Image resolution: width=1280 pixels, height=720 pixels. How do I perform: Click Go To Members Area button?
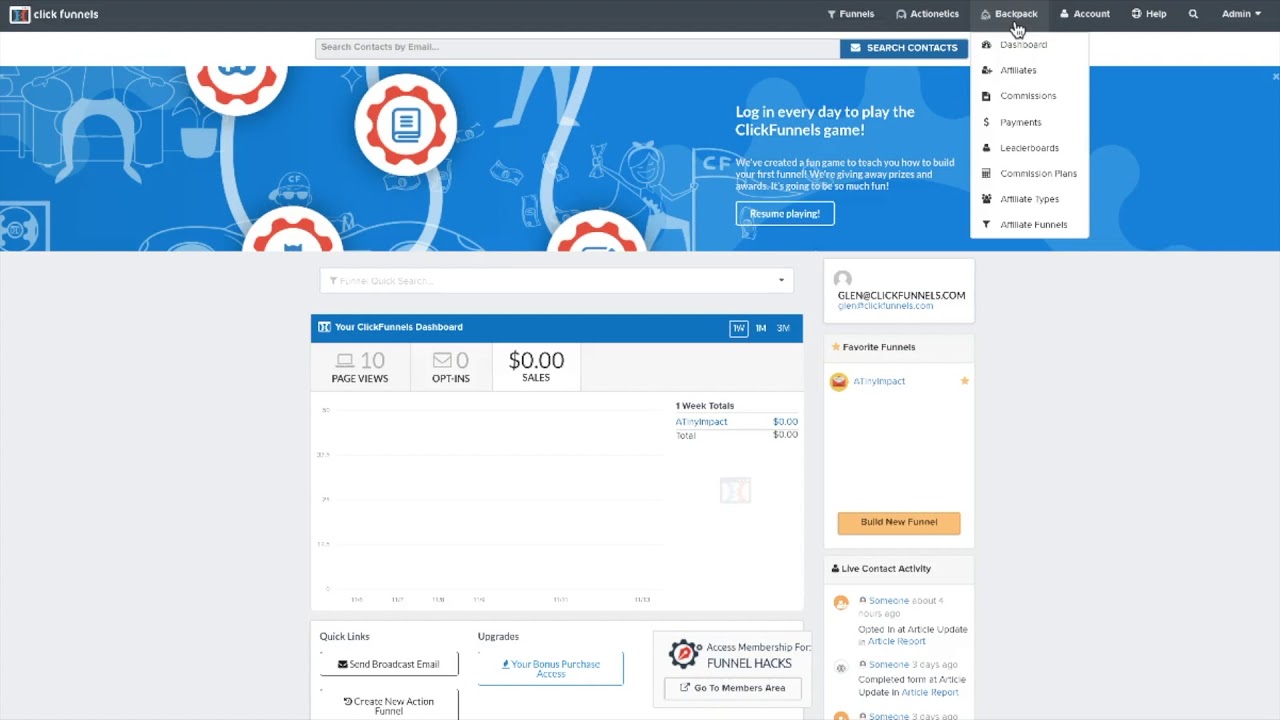pyautogui.click(x=732, y=688)
